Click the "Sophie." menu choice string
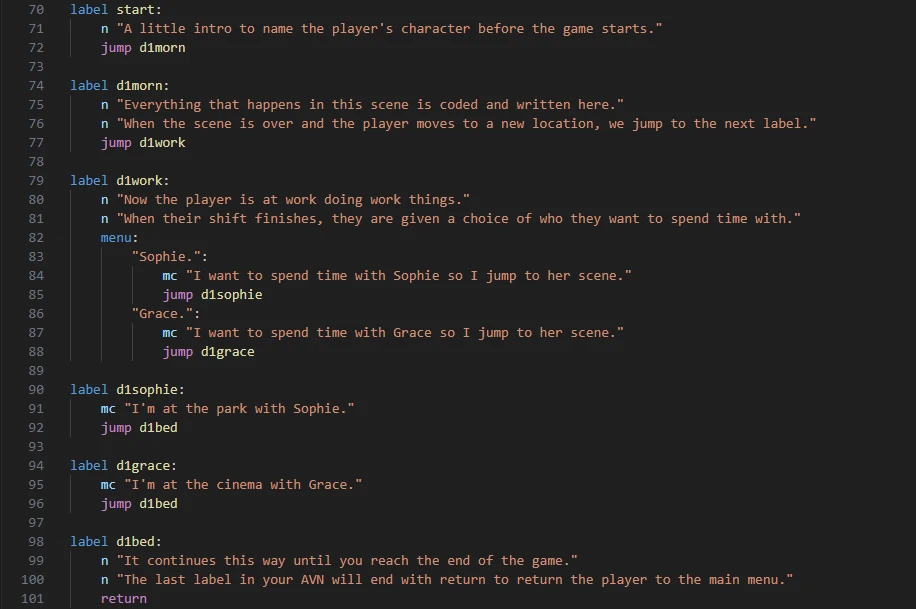The height and width of the screenshot is (609, 916). point(166,256)
